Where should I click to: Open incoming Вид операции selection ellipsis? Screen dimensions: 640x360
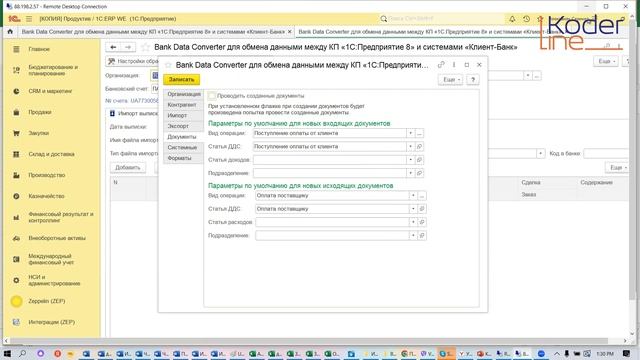pyautogui.click(x=419, y=133)
